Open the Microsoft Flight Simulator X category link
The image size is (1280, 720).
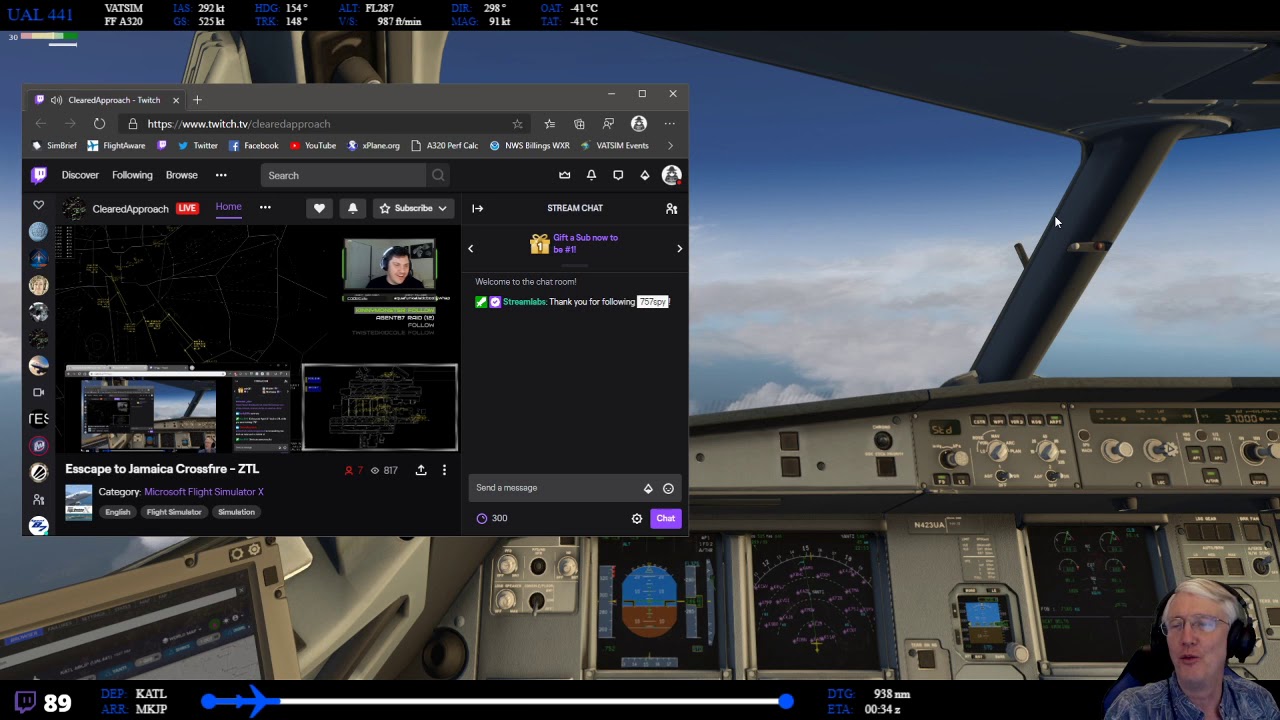204,492
